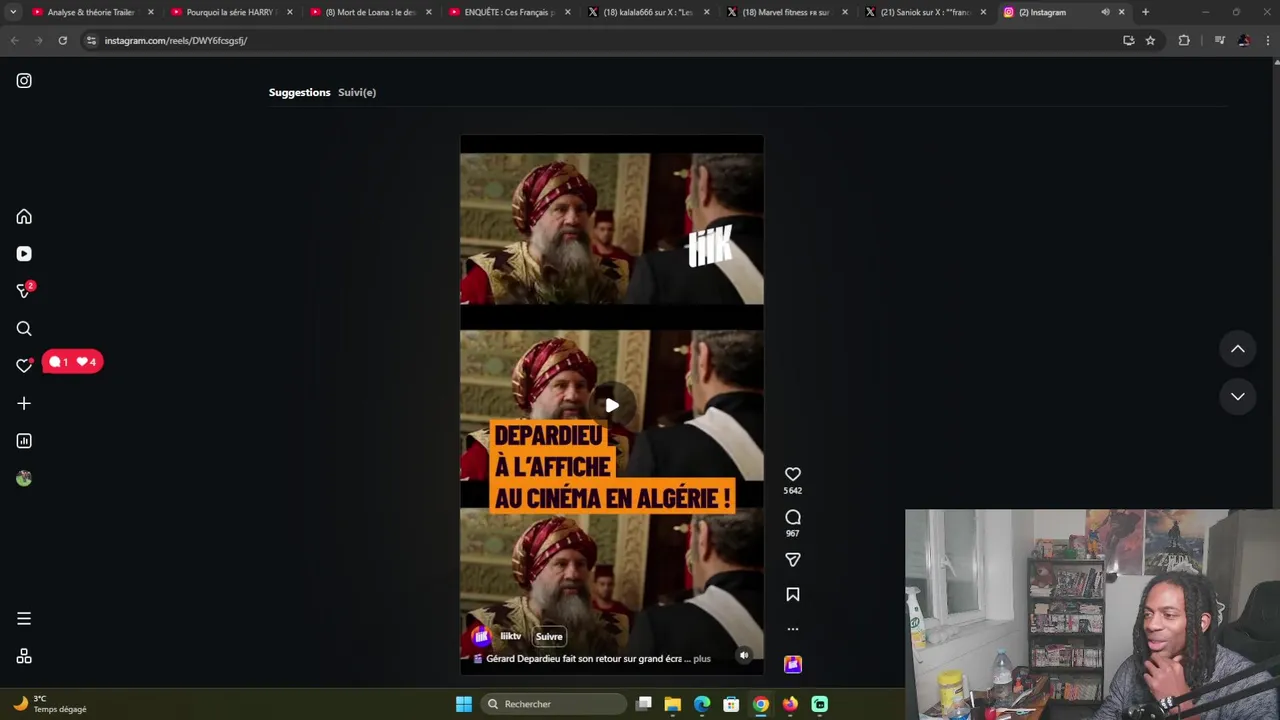
Task: Open Messages with 2 unread badge
Action: click(x=25, y=291)
